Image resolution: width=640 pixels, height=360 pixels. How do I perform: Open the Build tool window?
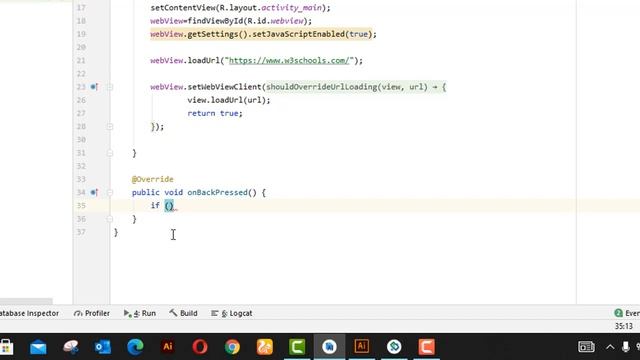coord(183,313)
